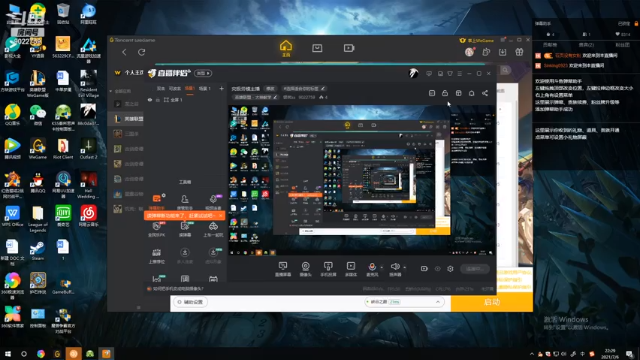Go back with the WeGame back arrow
Screen dimensions: 640x360
tap(124, 52)
